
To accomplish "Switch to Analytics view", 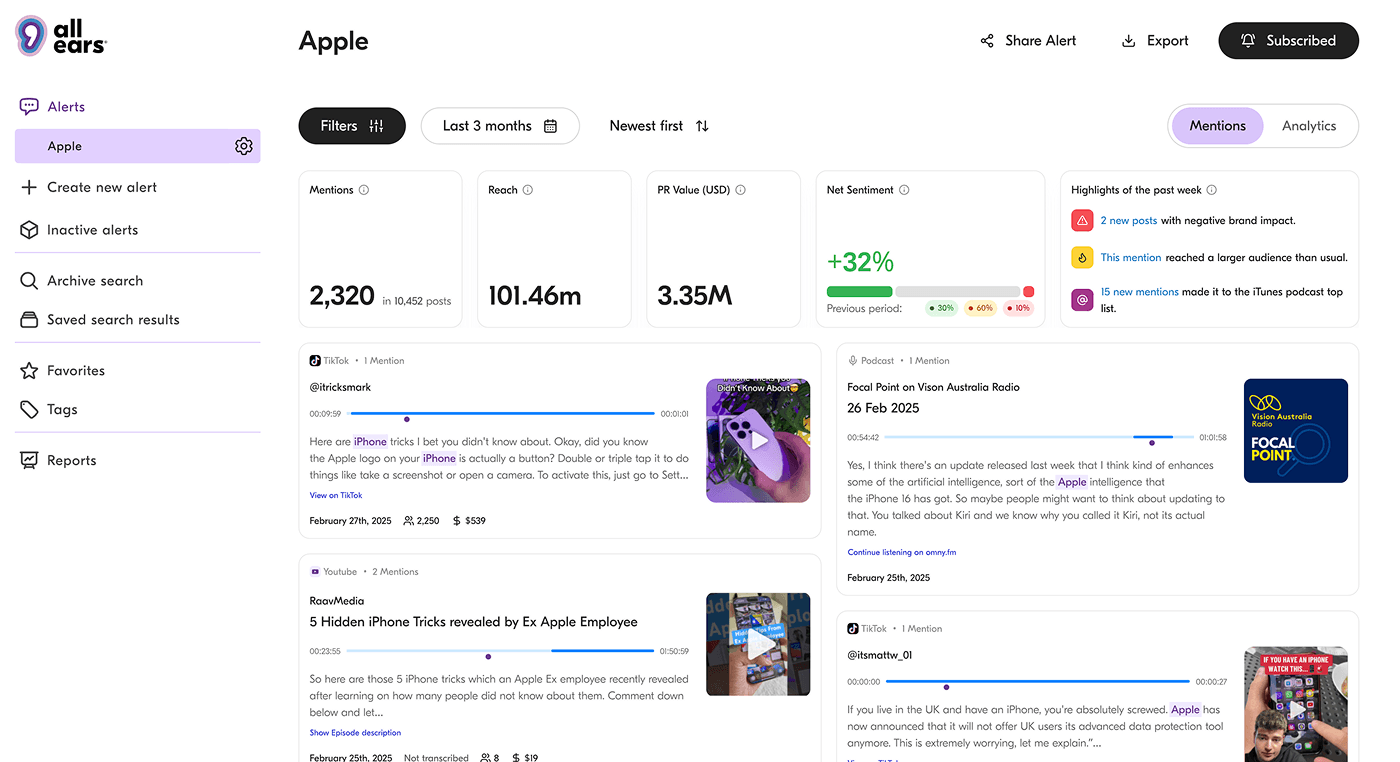I will tap(1309, 126).
